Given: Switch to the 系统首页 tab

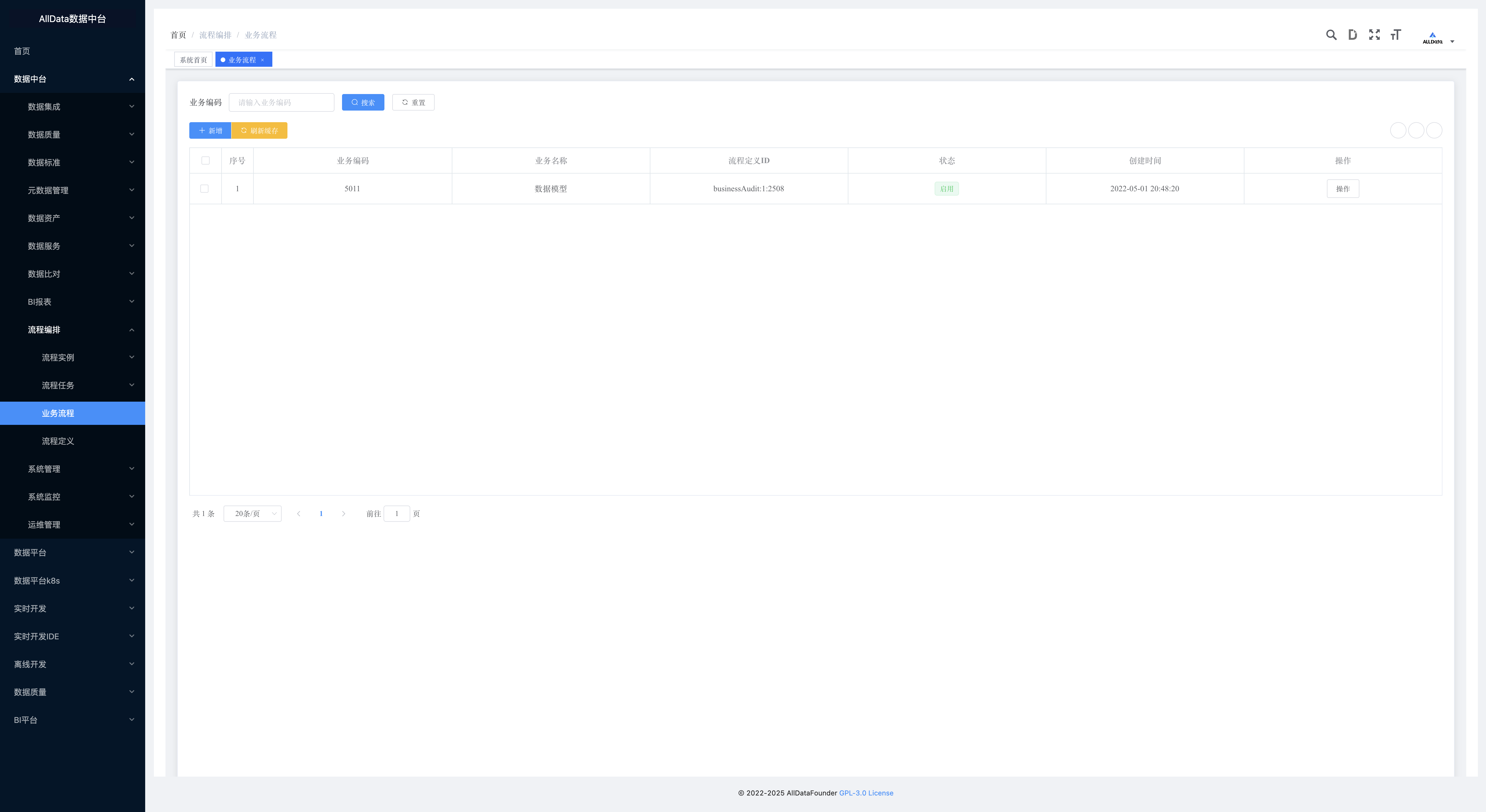Looking at the screenshot, I should click(193, 60).
